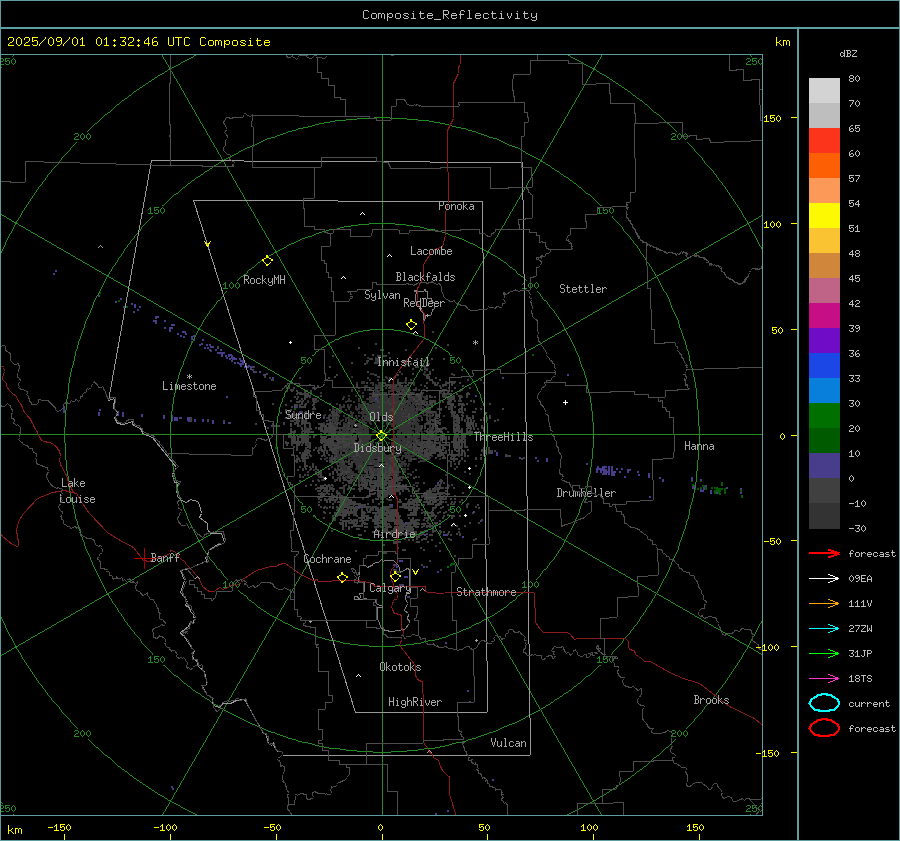Select the Innisfail city label
This screenshot has height=841, width=900.
pos(403,362)
